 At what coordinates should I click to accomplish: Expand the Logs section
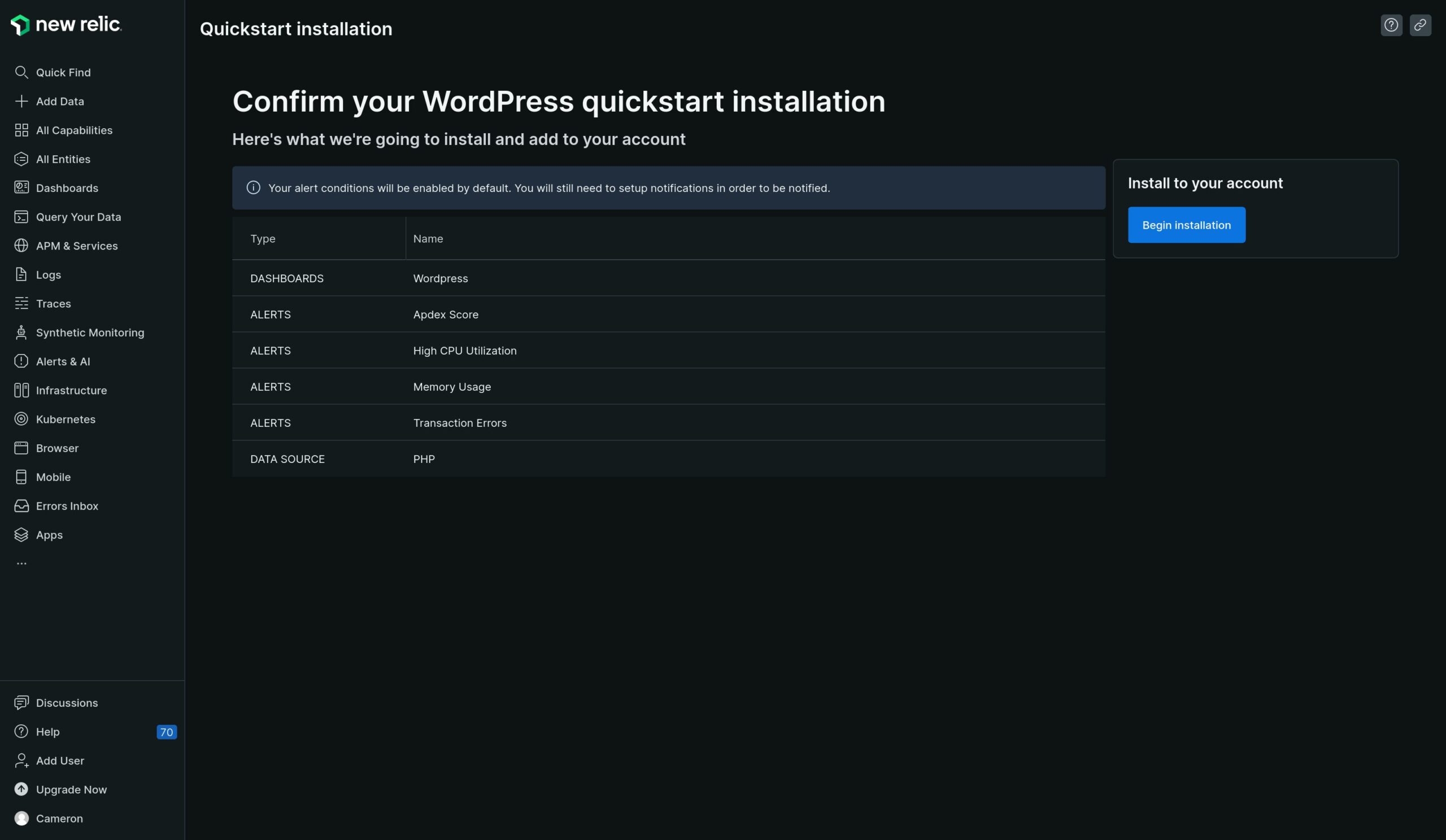pyautogui.click(x=48, y=275)
